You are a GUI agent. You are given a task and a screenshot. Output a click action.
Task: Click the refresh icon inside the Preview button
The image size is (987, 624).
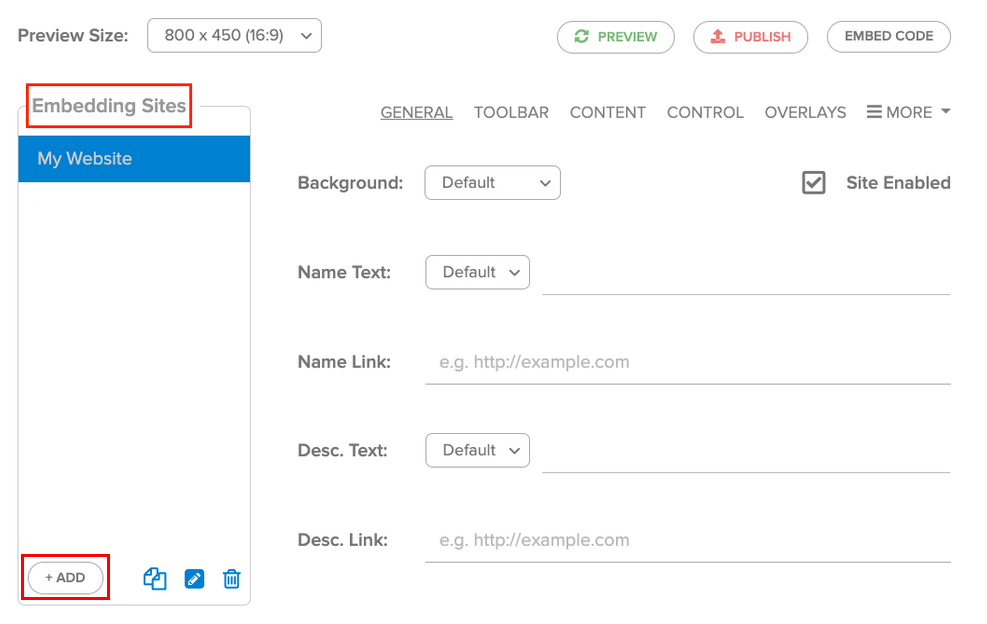[581, 37]
